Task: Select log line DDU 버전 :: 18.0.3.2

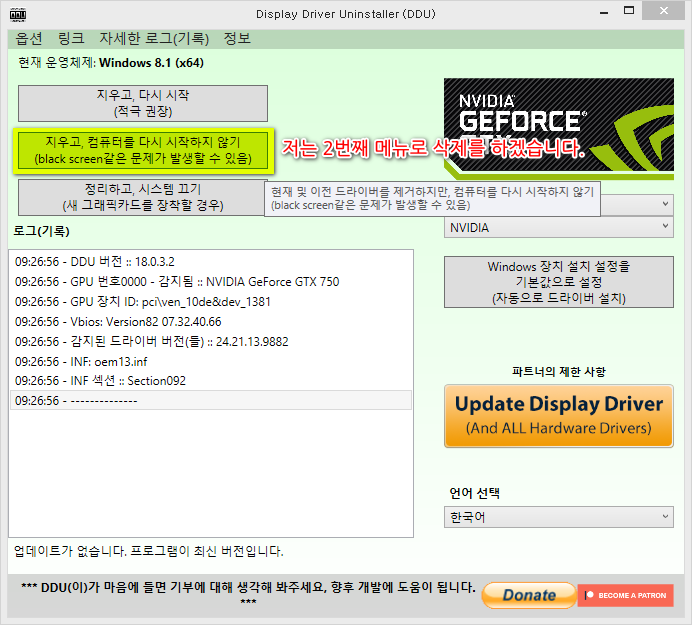Action: click(211, 262)
